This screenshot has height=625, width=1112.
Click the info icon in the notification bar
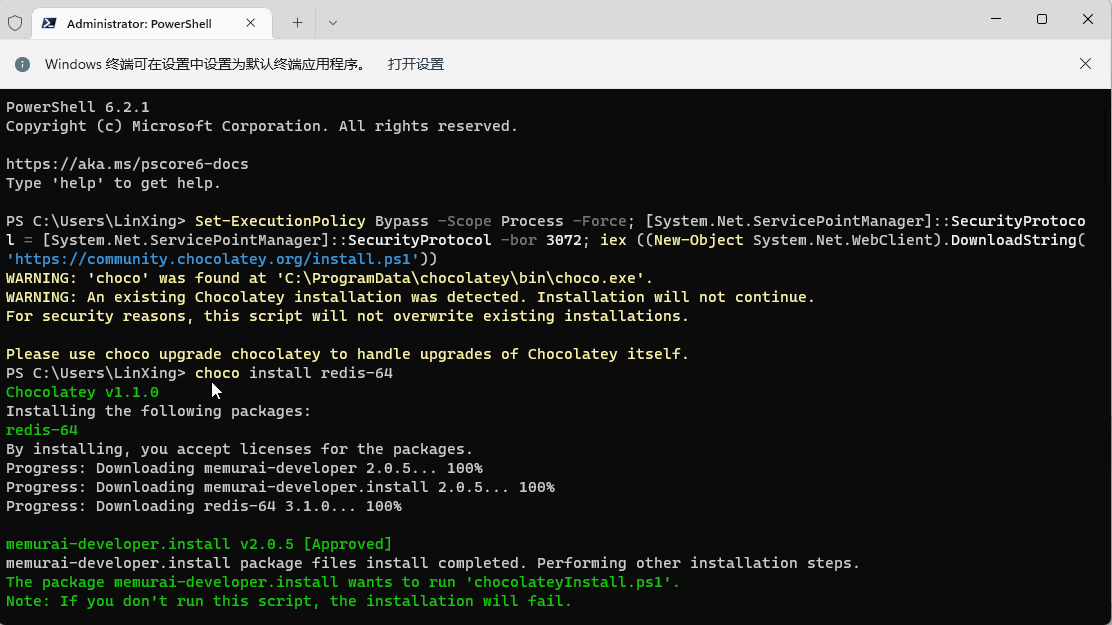(x=22, y=64)
